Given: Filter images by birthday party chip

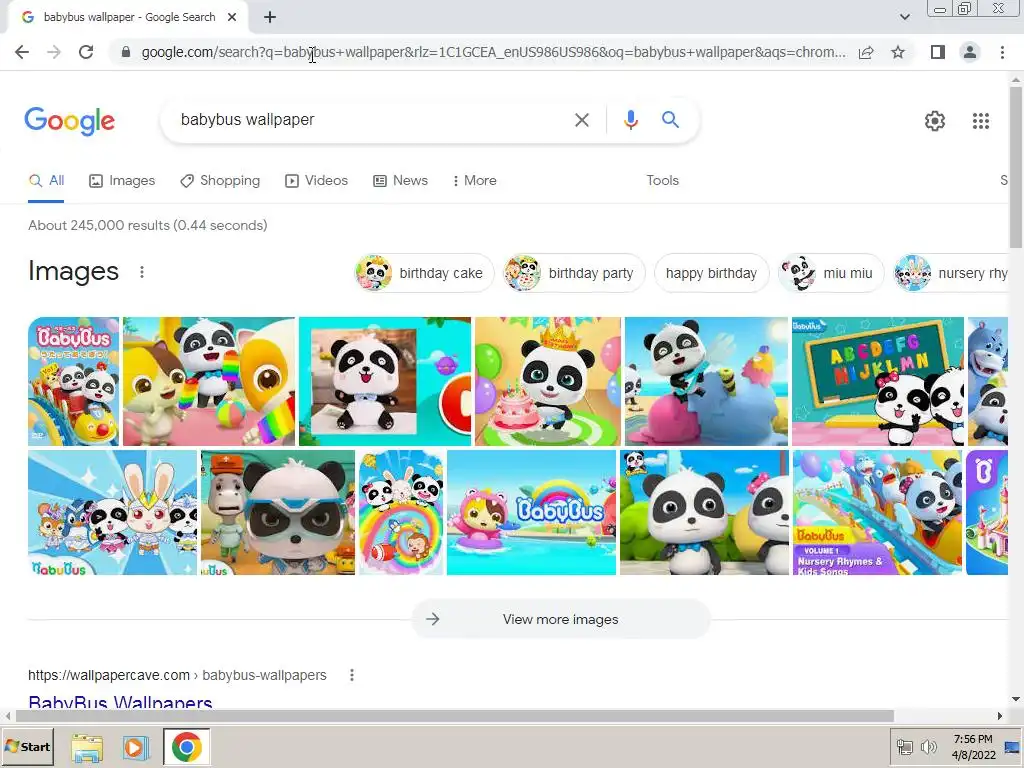Looking at the screenshot, I should (573, 273).
